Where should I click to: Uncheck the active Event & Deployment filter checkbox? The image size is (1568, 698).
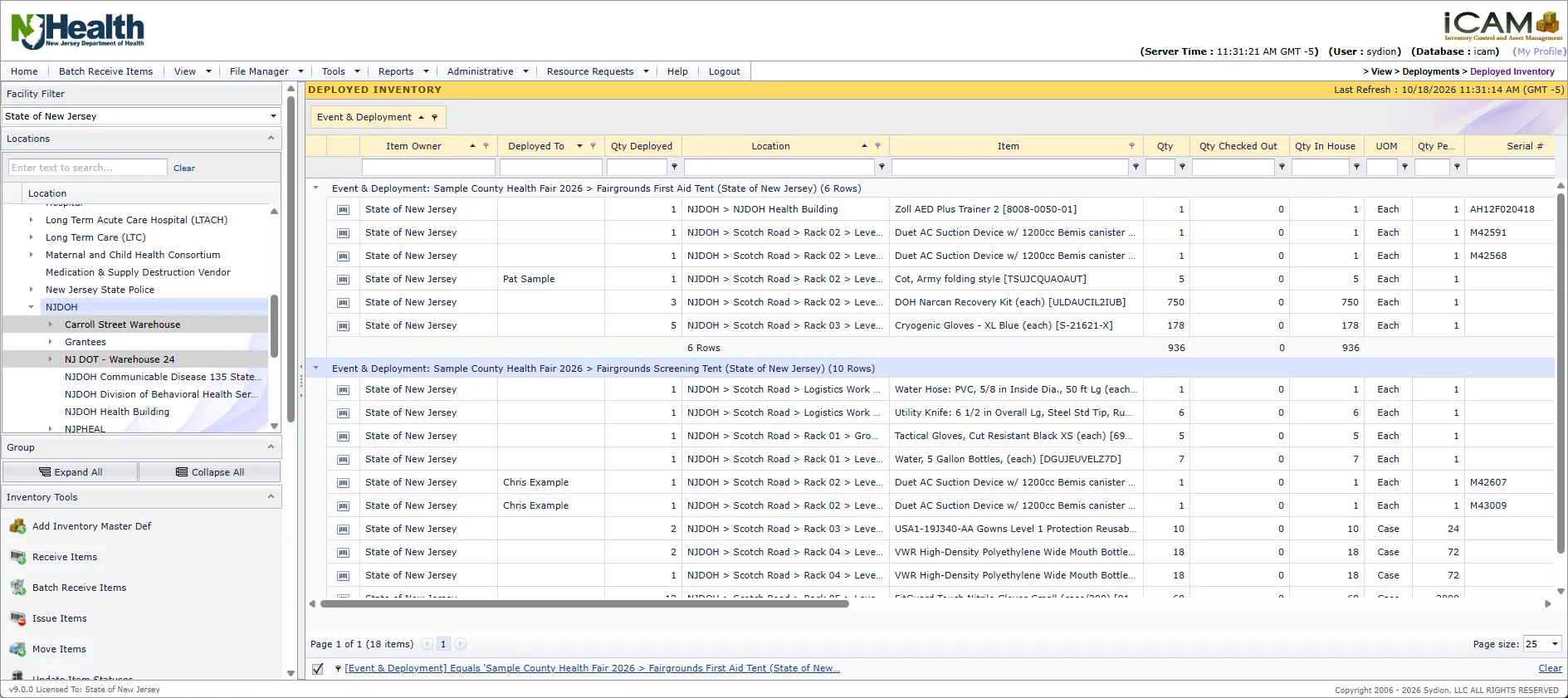317,669
